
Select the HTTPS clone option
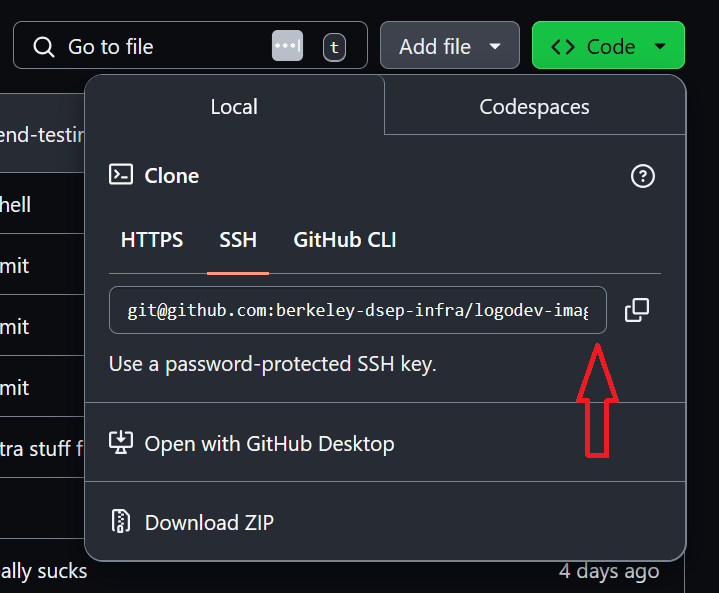click(x=152, y=240)
